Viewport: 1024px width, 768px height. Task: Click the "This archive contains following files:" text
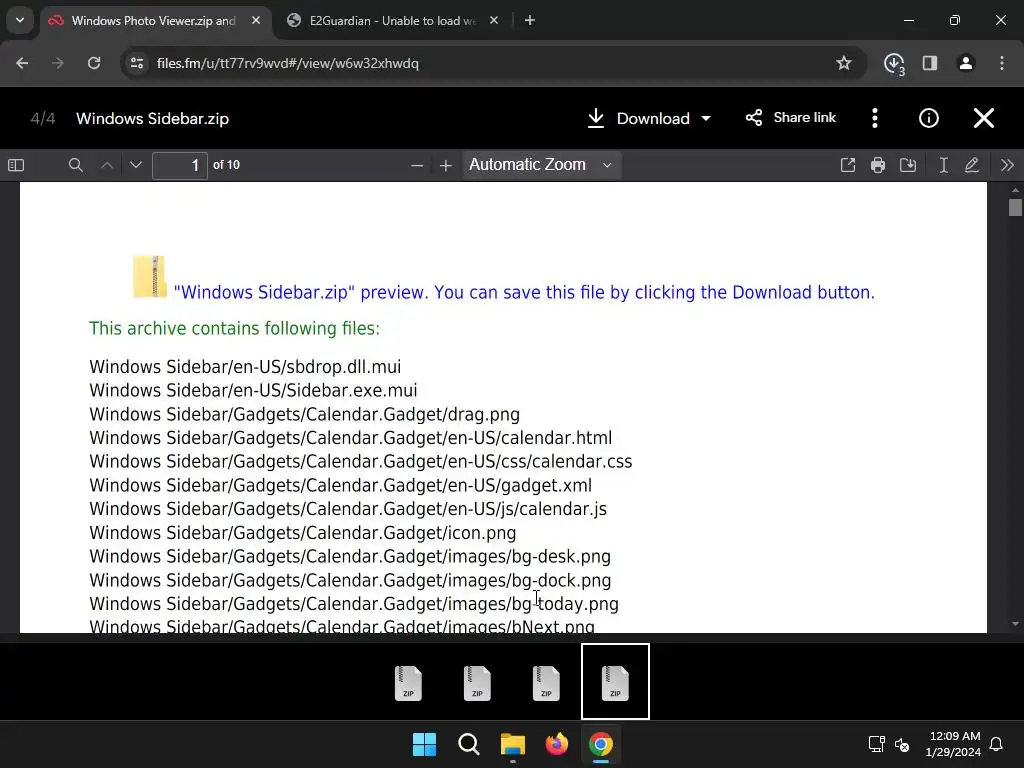(234, 328)
